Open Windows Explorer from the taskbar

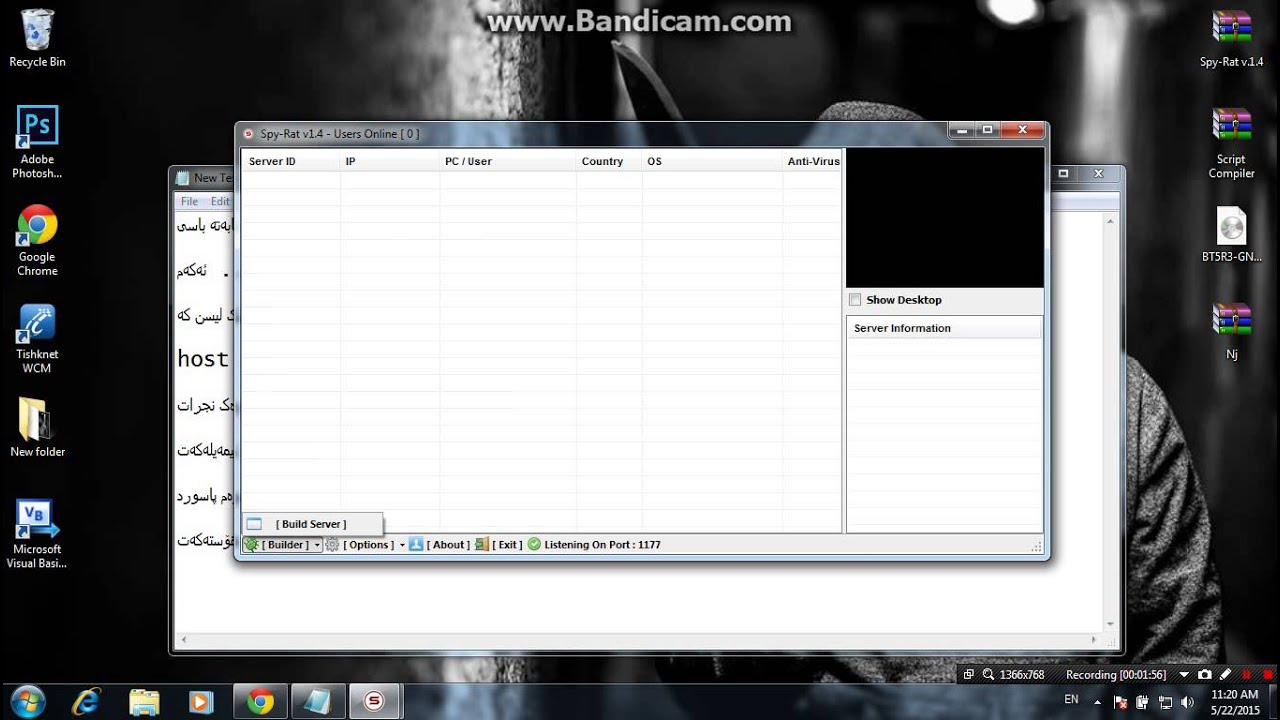point(144,702)
